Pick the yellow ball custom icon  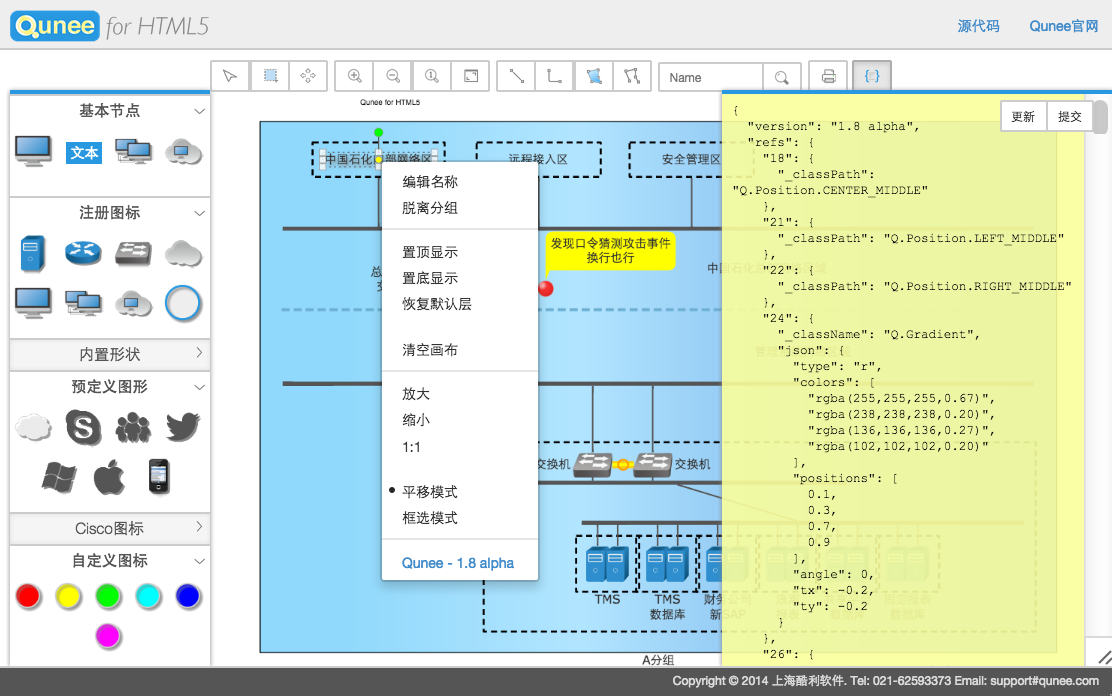(x=69, y=596)
